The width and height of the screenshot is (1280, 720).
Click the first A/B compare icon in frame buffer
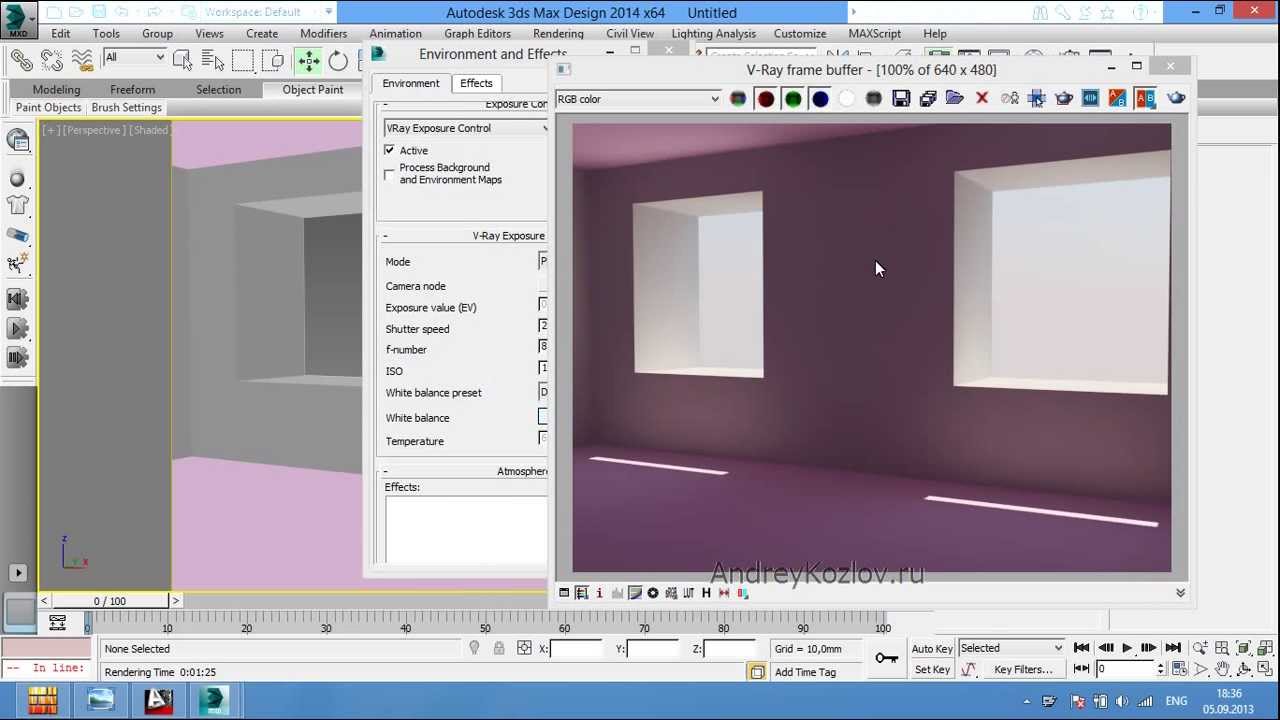(1117, 99)
